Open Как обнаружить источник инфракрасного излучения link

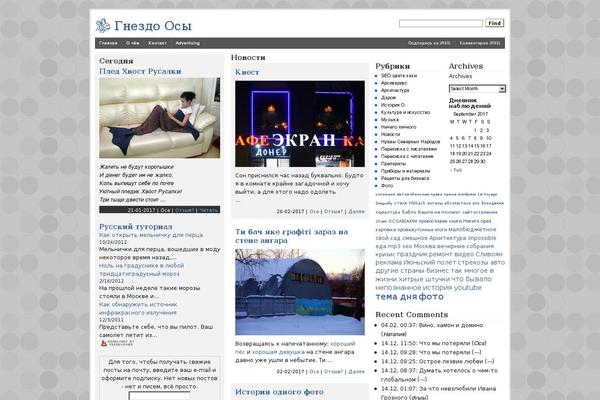[x=138, y=309]
